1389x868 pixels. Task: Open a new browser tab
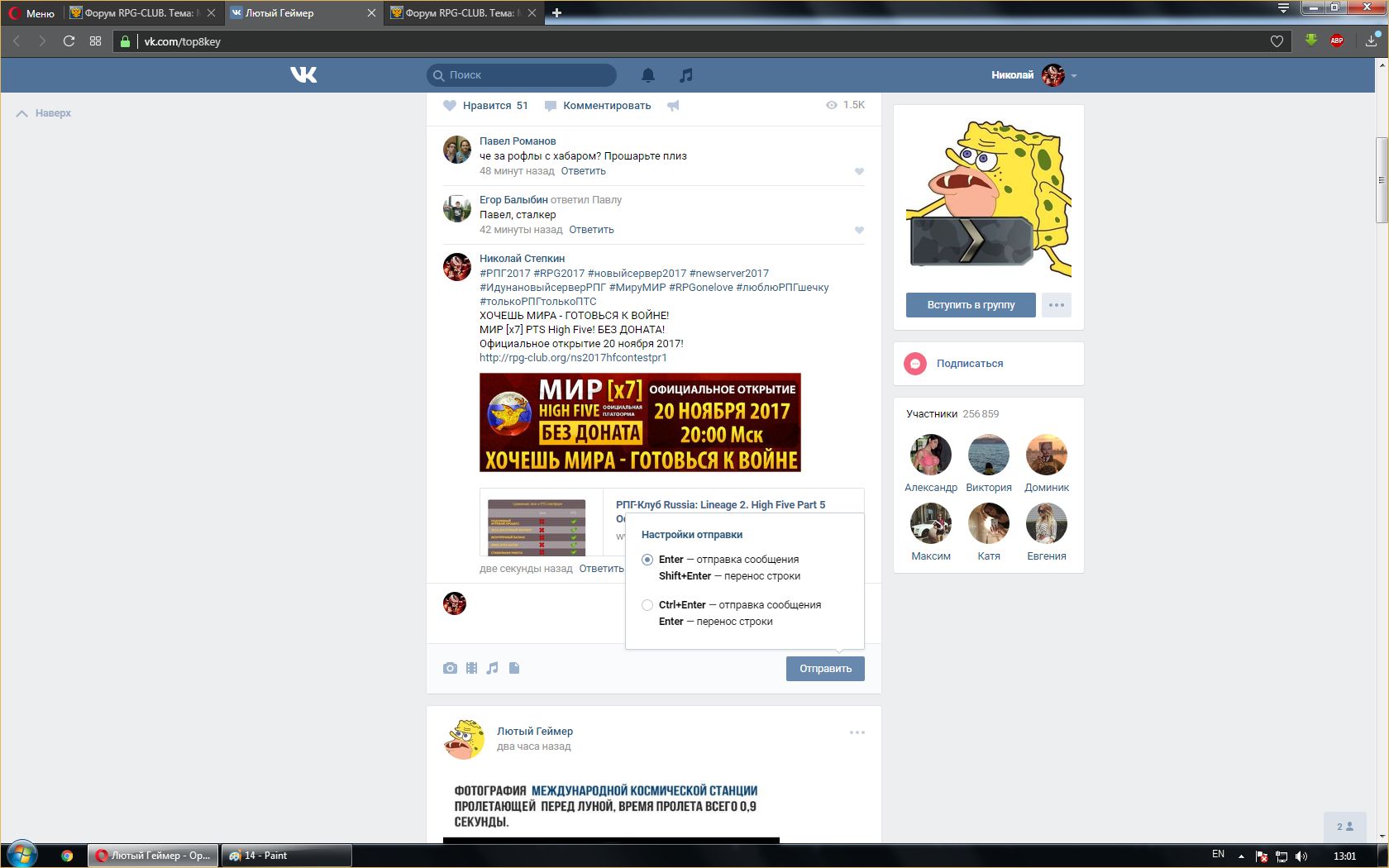[x=556, y=13]
